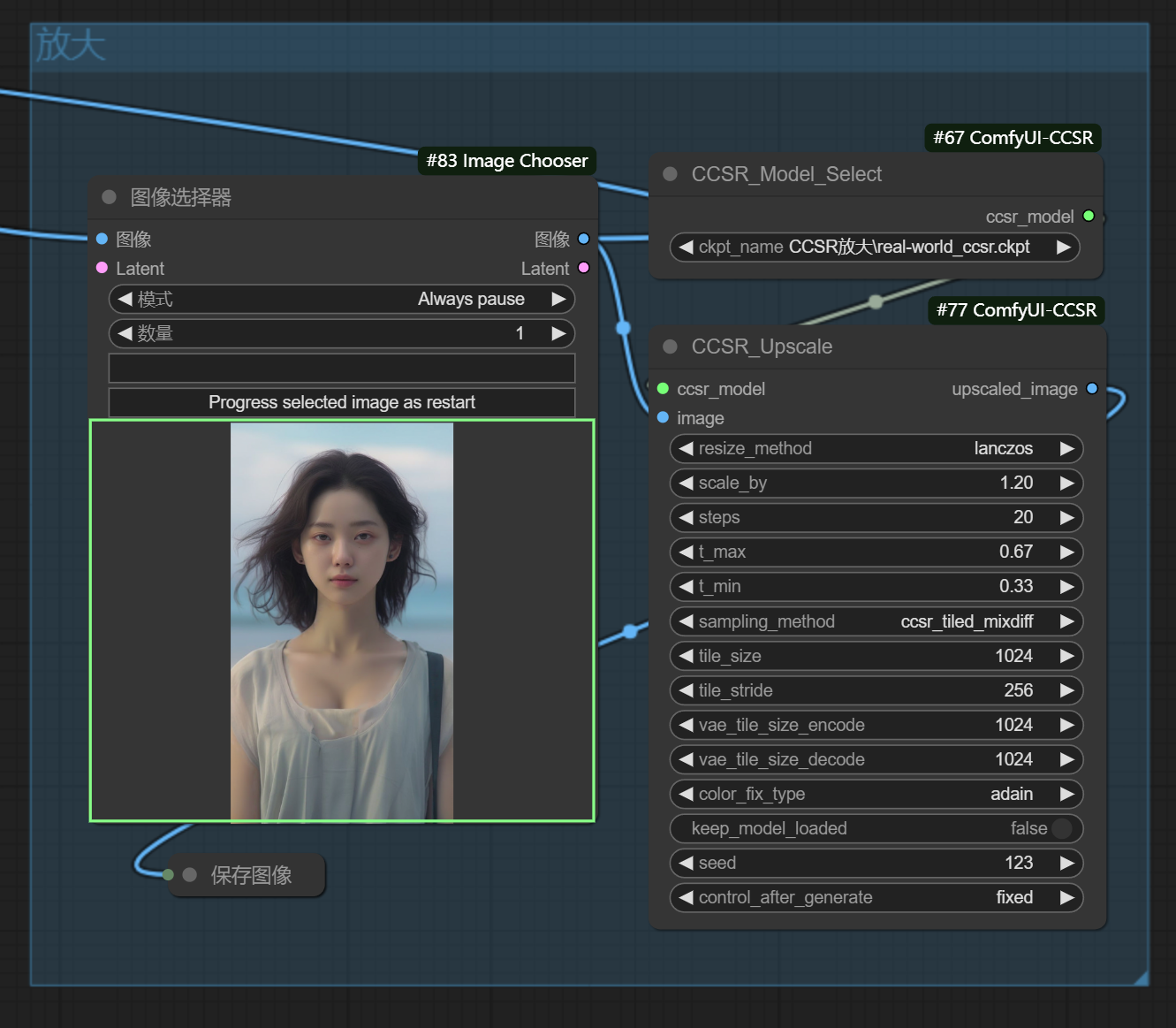Decrease t_min with its left arrow
1176x1028 pixels.
click(686, 586)
